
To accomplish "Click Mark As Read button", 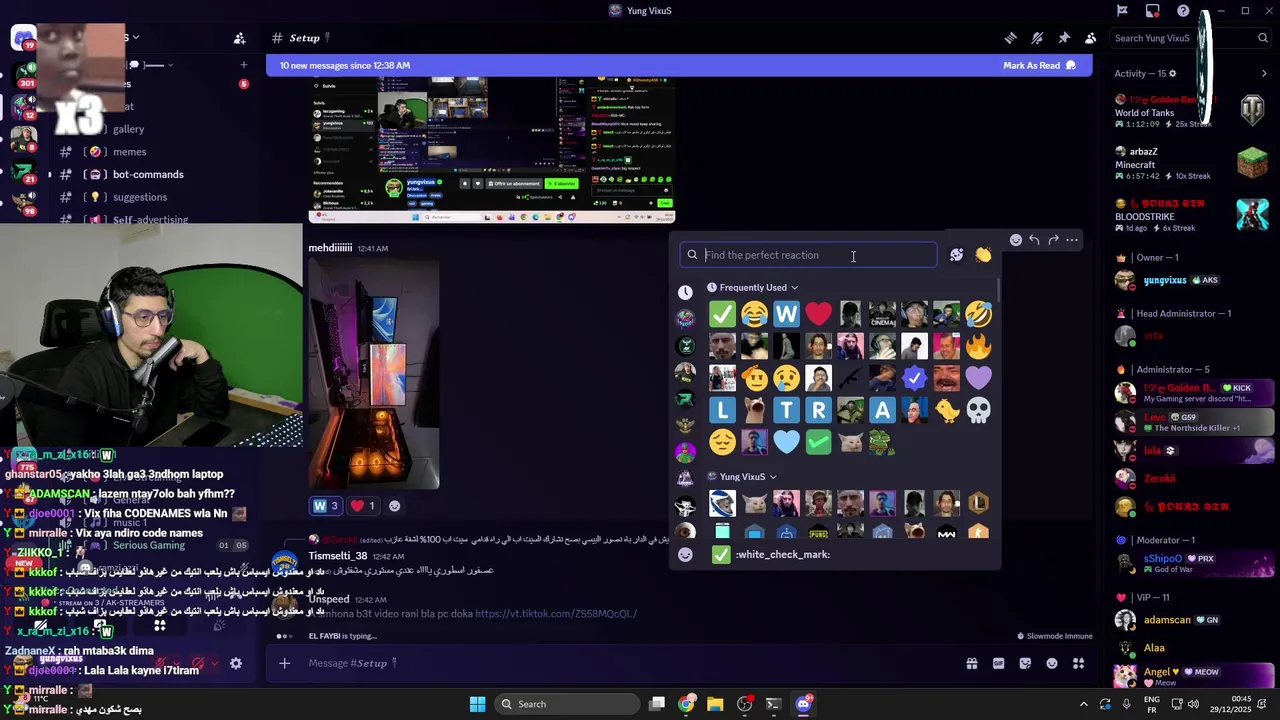I will coord(1040,66).
